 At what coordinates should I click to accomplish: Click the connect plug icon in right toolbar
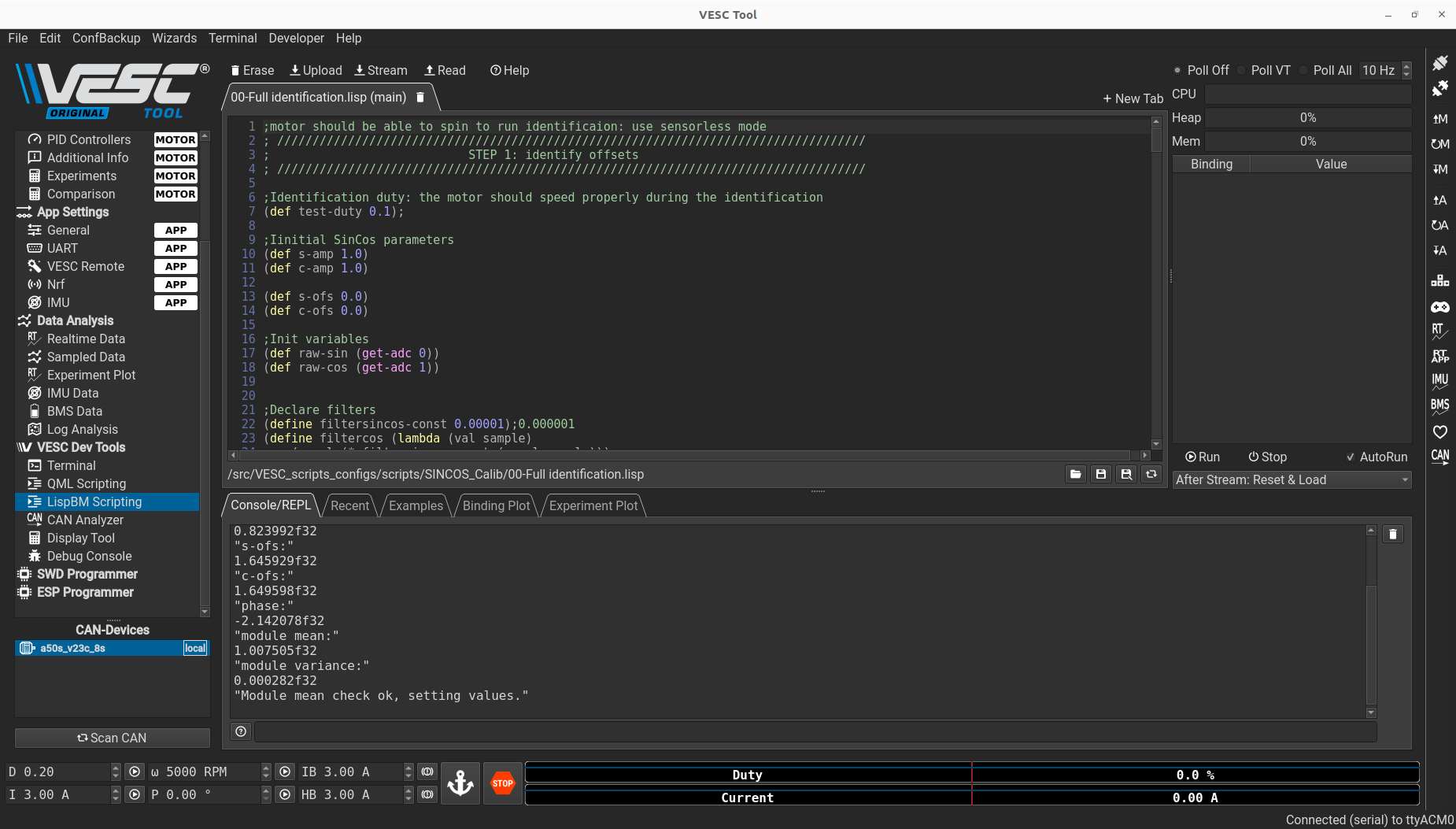coord(1439,63)
